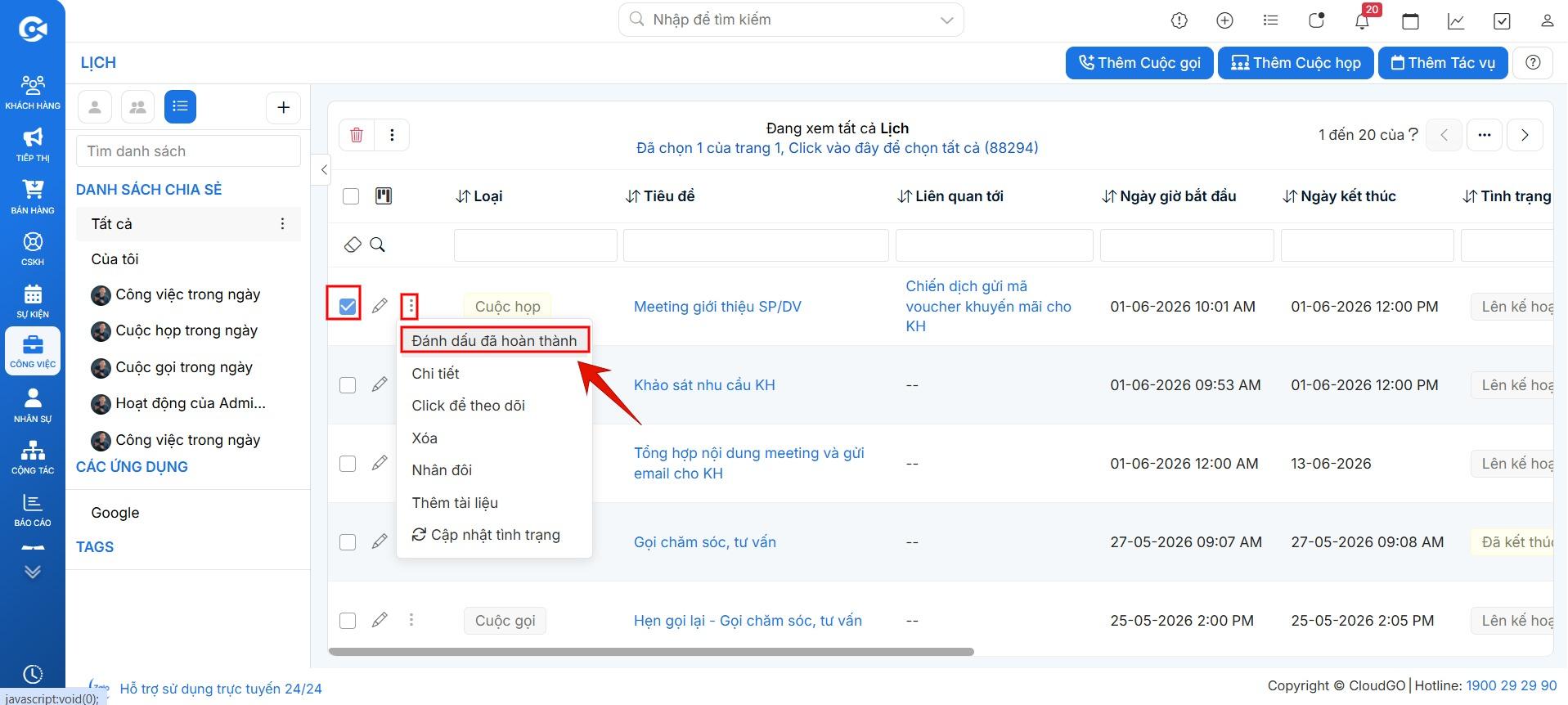The width and height of the screenshot is (1568, 705).
Task: Open the notifications bell icon
Action: click(1362, 20)
